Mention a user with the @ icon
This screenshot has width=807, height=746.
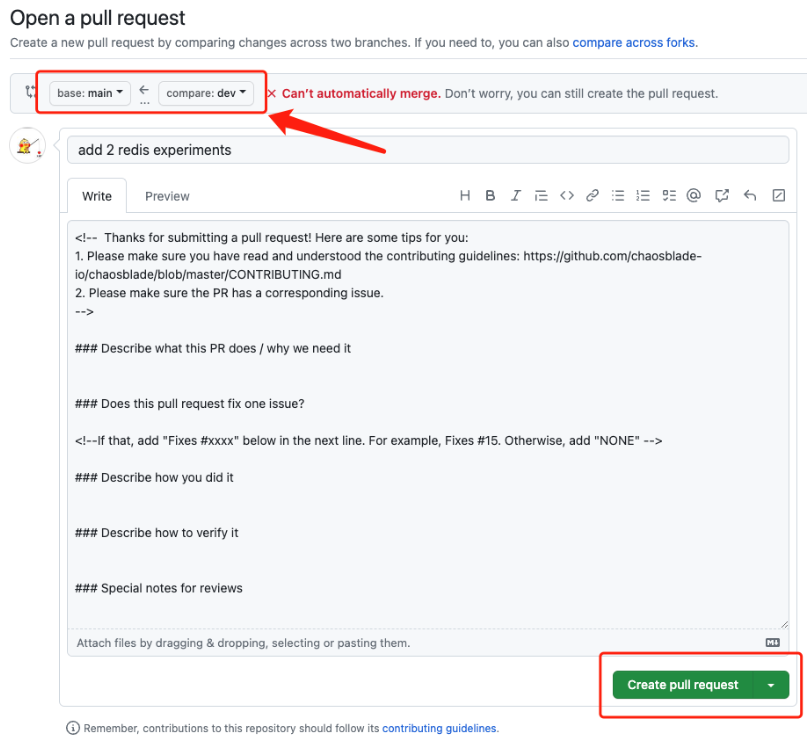click(694, 196)
